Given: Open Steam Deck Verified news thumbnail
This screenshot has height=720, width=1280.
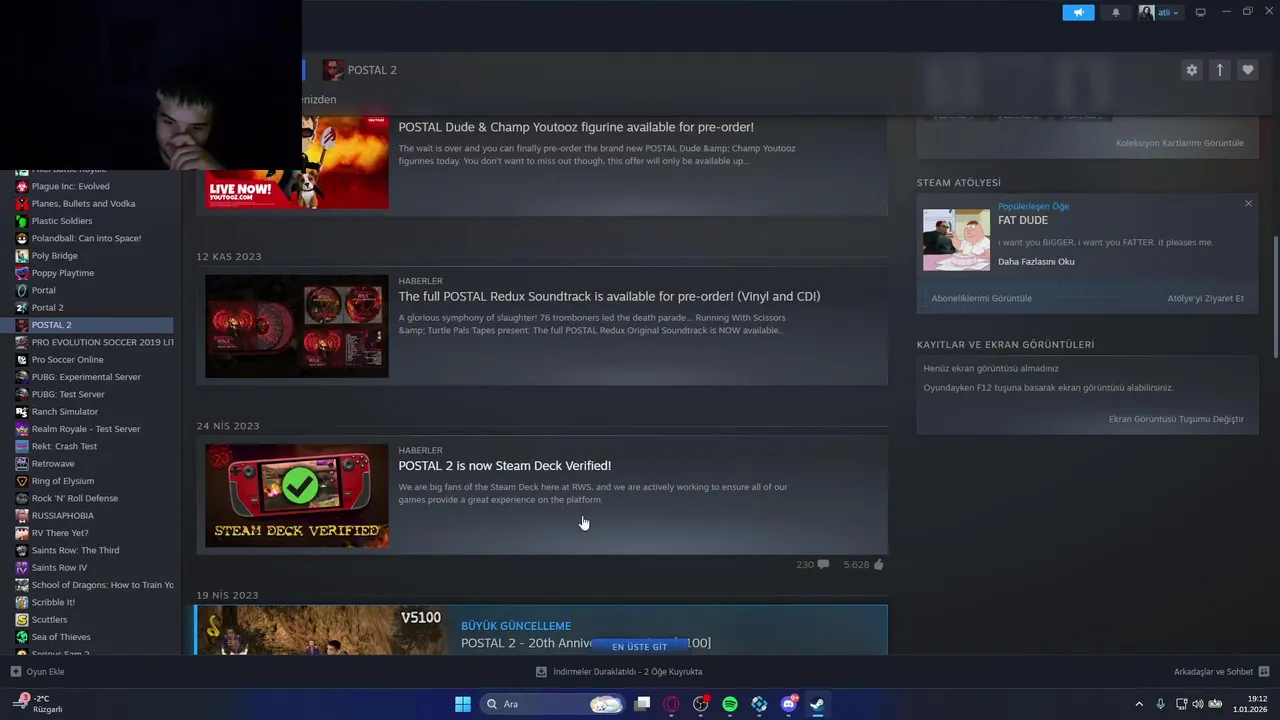Looking at the screenshot, I should coord(297,495).
